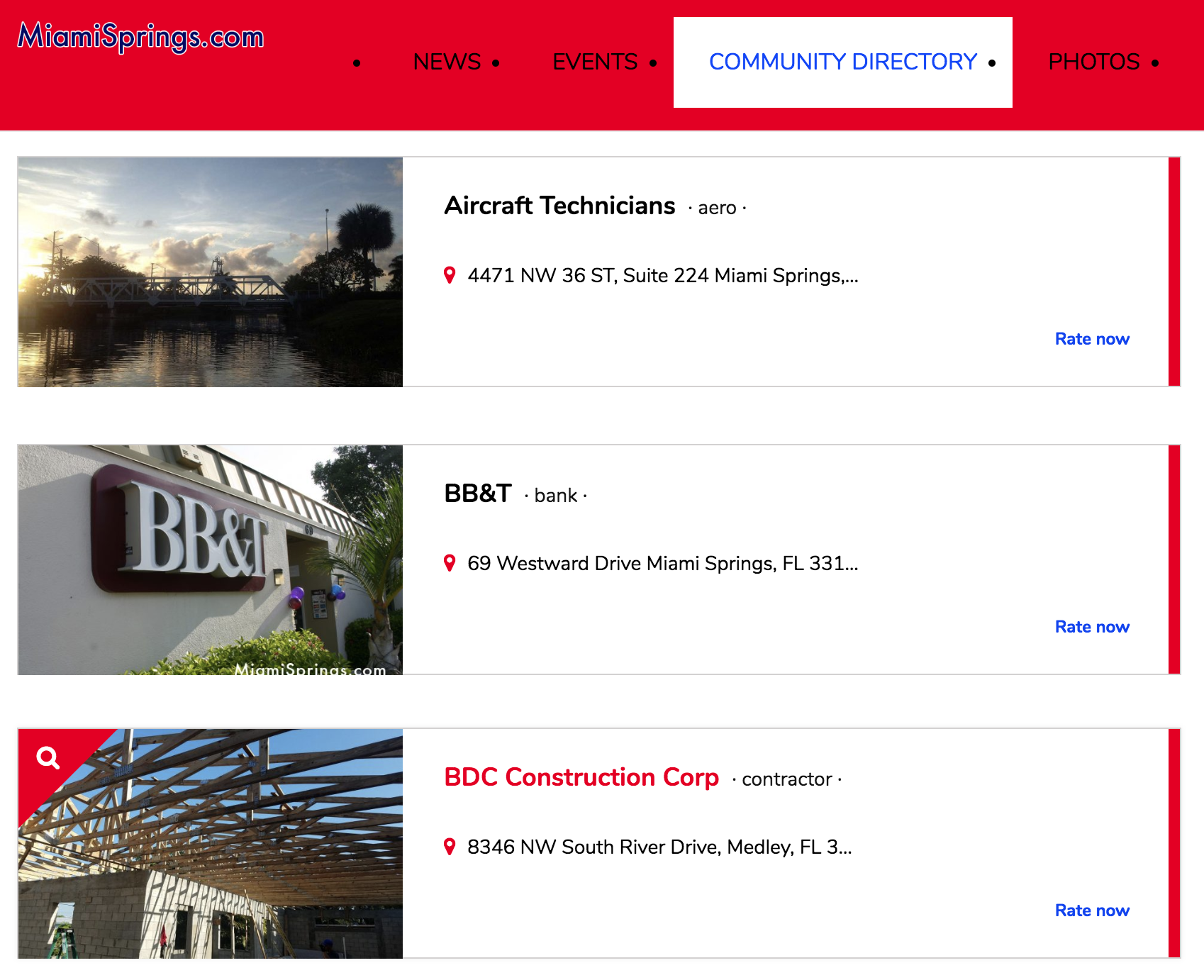
Task: Click map pin beside 8346 NW South River Drive
Action: tap(450, 847)
